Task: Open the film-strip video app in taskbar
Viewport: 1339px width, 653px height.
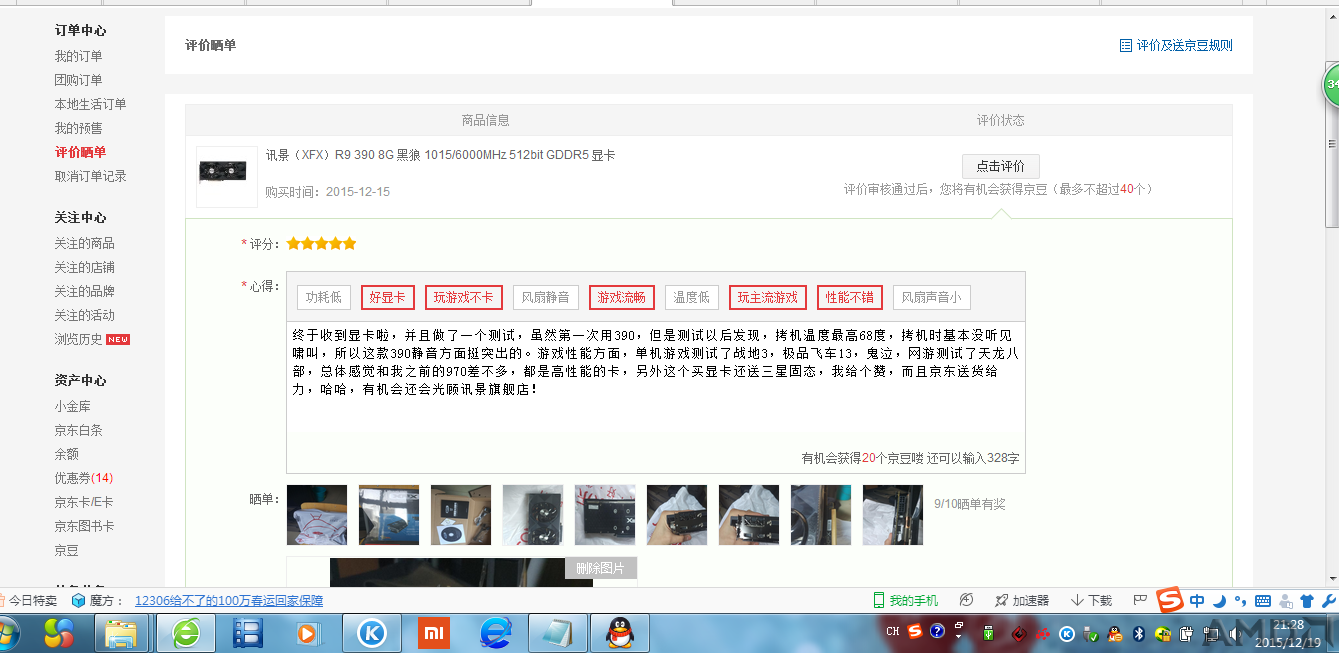Action: (247, 633)
